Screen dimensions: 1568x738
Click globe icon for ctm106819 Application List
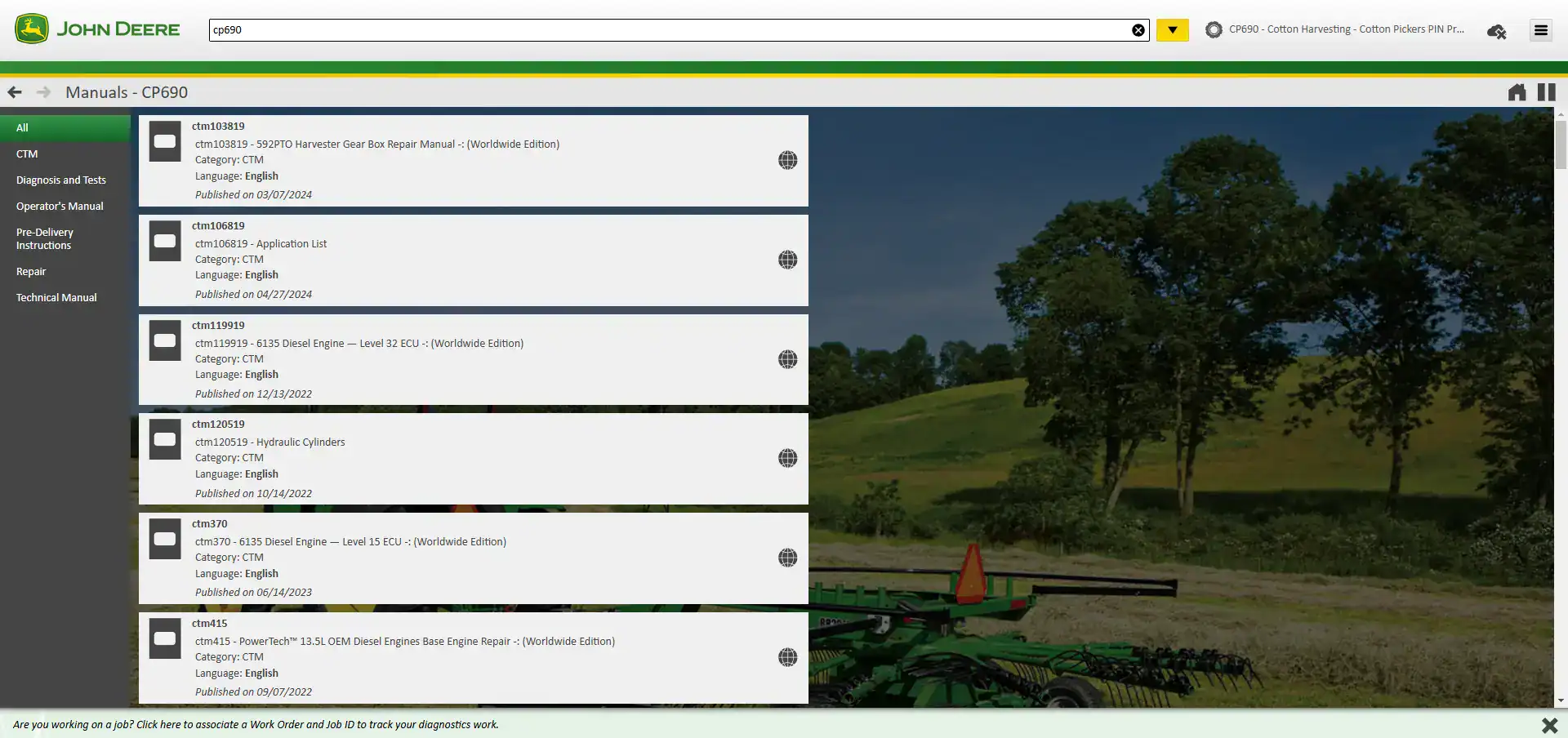pyautogui.click(x=787, y=260)
